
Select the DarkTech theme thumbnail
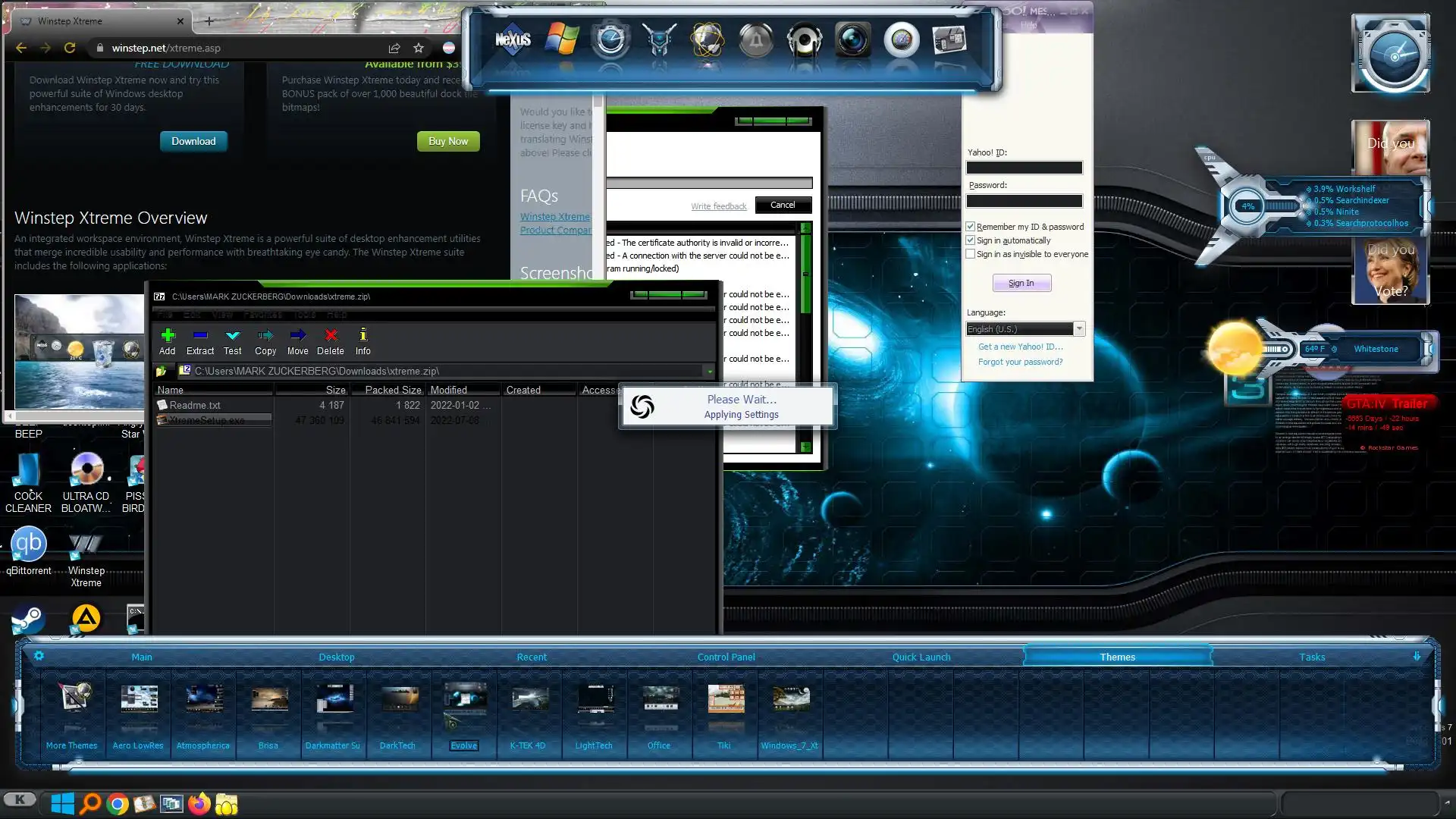coord(399,698)
